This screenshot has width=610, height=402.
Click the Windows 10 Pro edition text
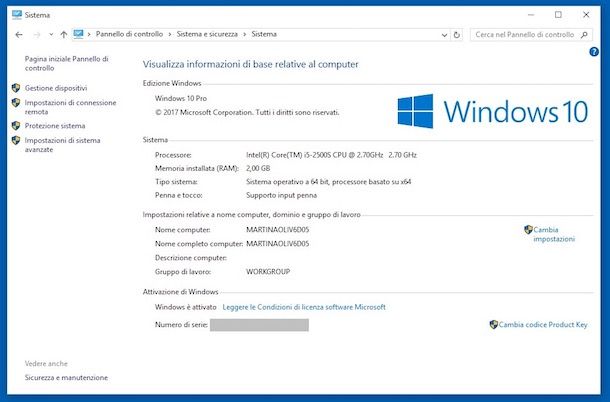coord(181,98)
